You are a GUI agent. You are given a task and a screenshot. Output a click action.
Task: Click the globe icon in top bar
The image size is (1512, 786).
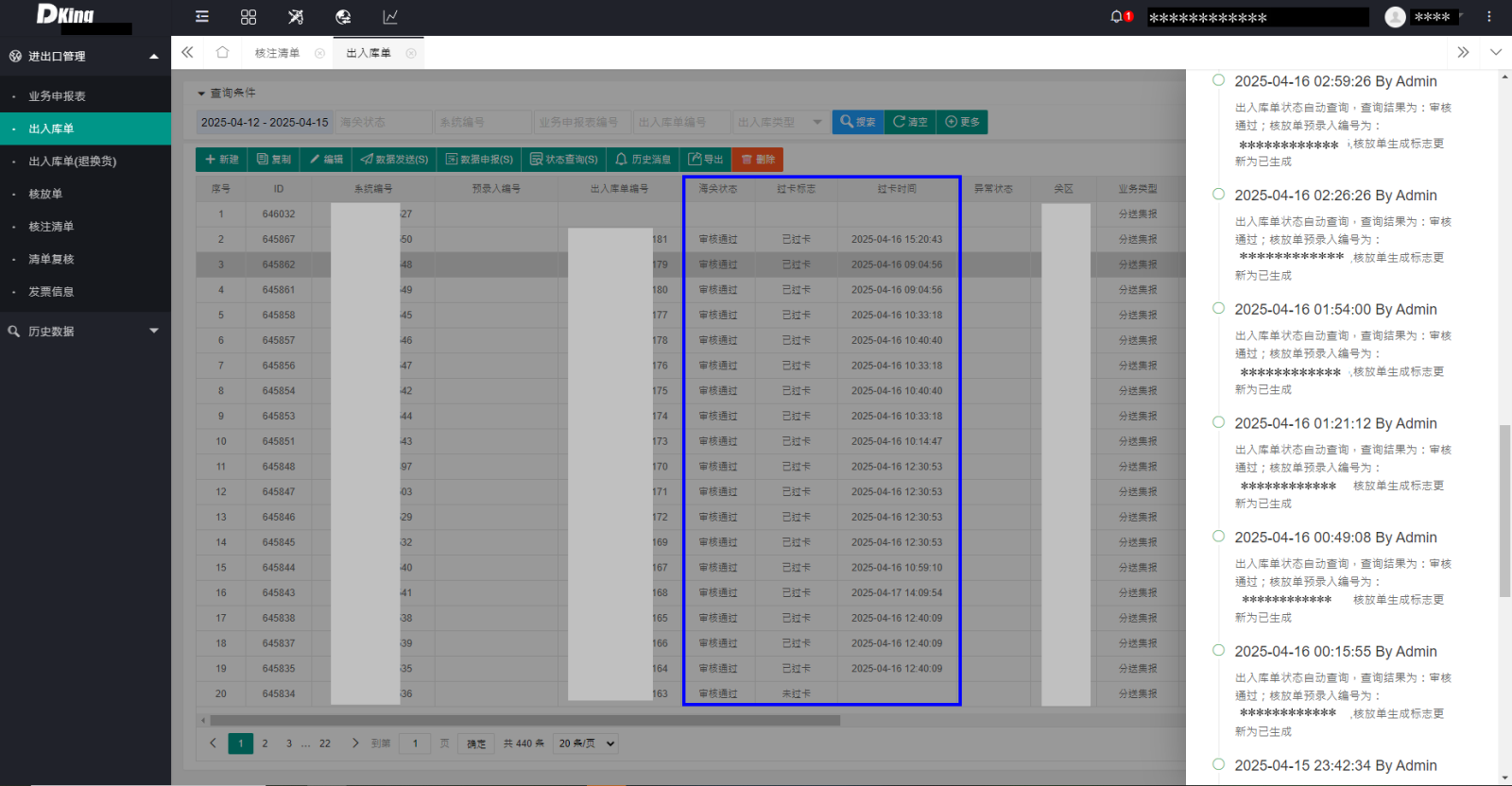pos(343,17)
